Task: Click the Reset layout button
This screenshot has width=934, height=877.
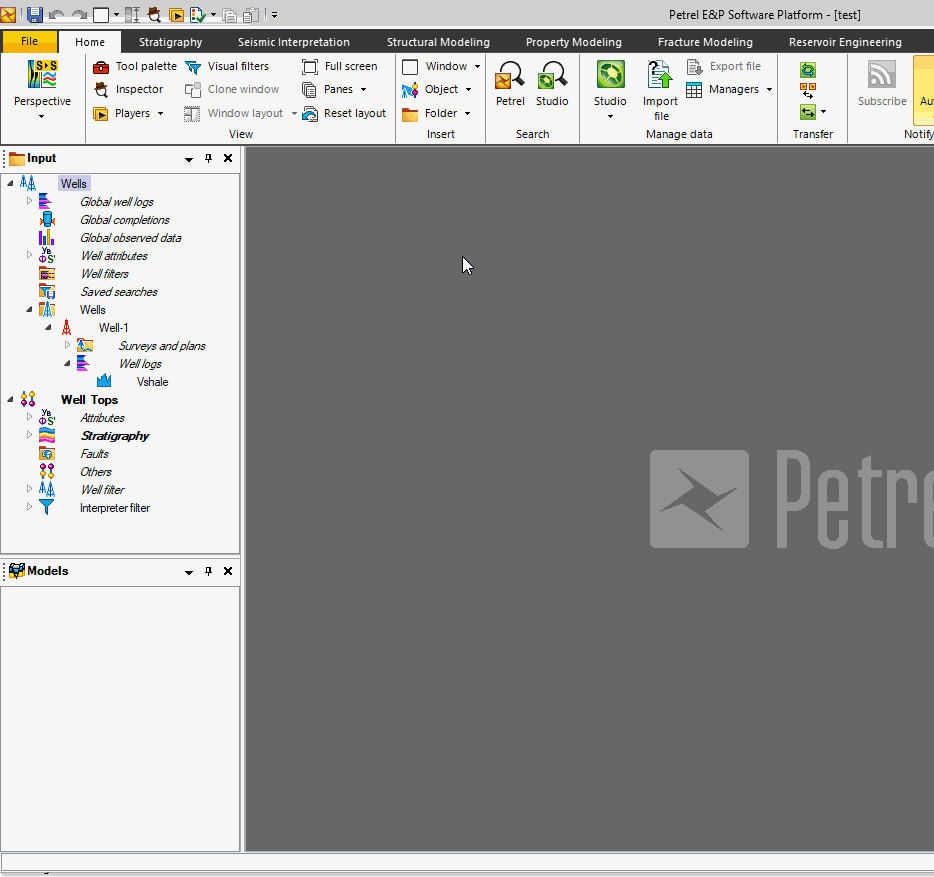Action: click(344, 113)
